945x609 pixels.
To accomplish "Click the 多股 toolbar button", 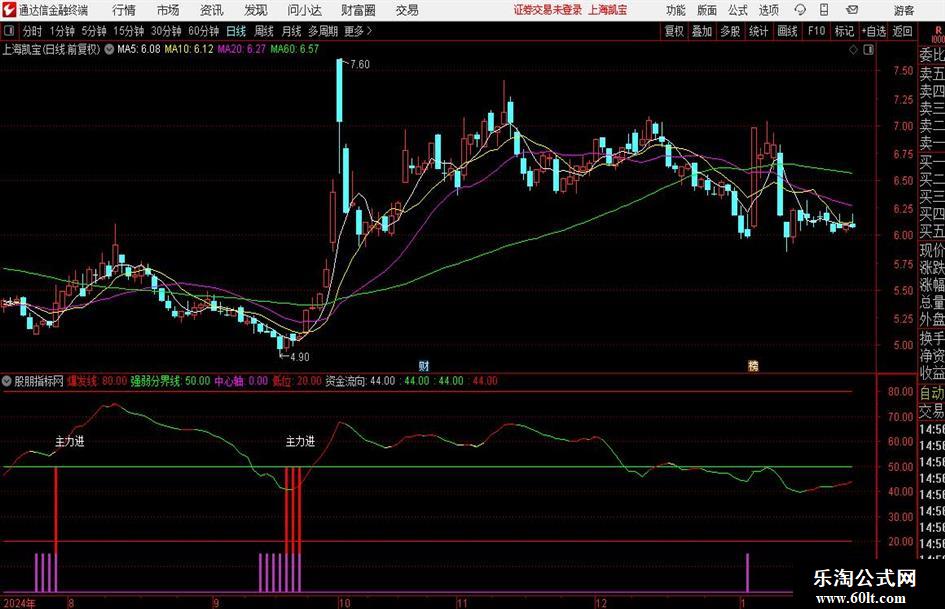I will click(730, 31).
